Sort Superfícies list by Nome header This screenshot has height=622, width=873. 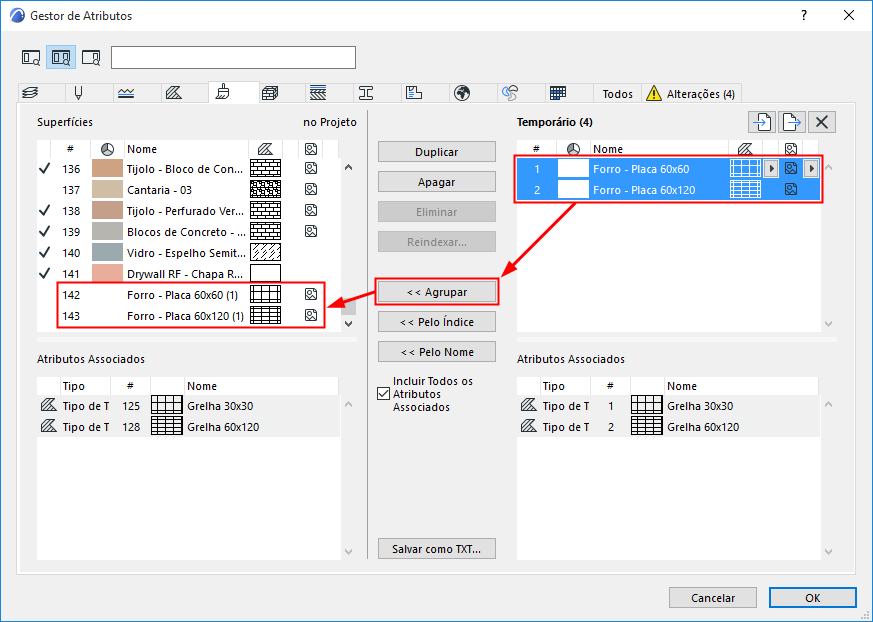[x=186, y=149]
